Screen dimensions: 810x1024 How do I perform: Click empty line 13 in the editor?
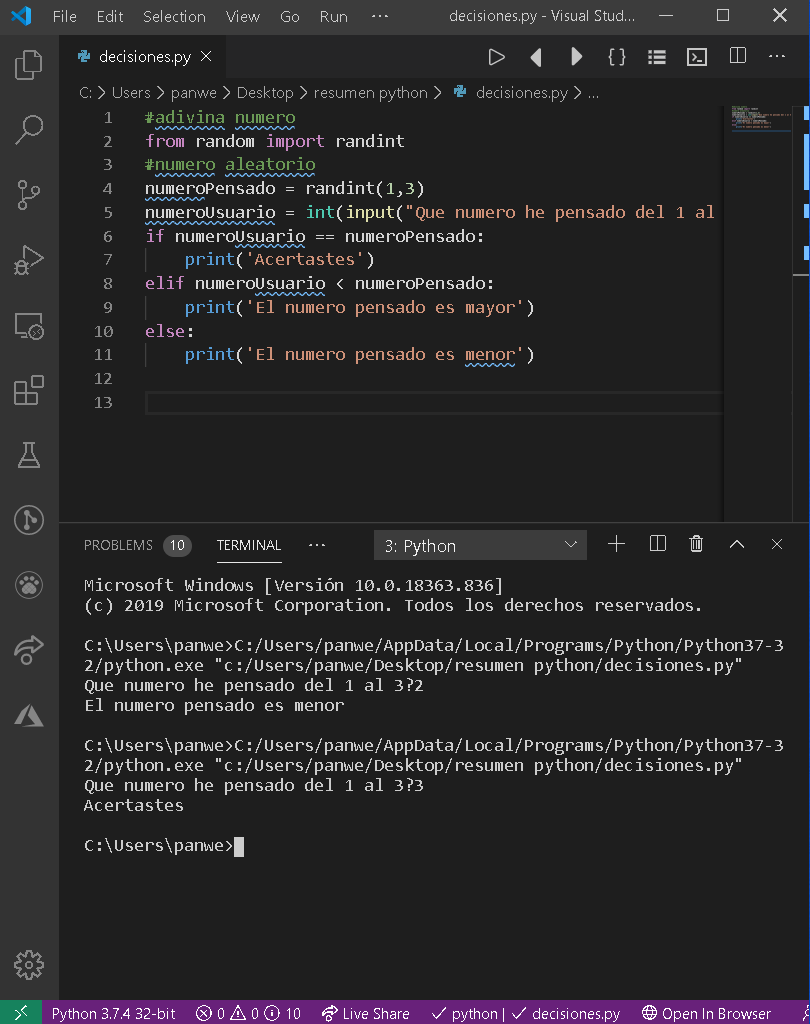click(x=434, y=402)
